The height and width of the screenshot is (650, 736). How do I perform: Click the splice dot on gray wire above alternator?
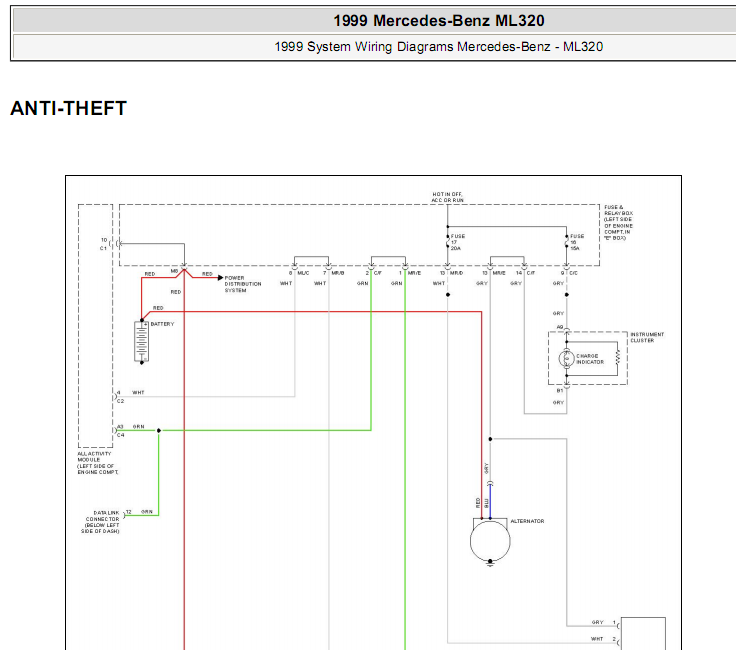(490, 439)
